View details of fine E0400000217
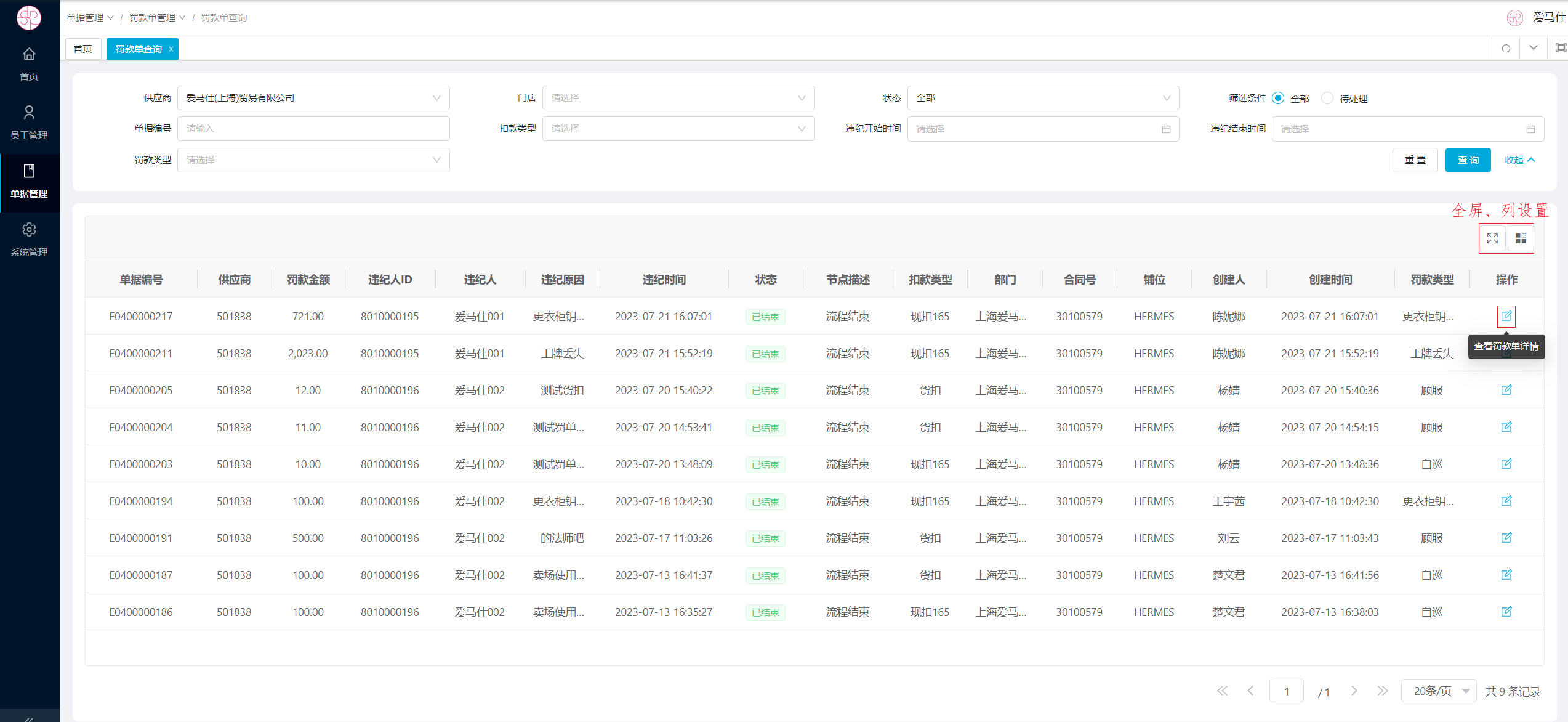The width and height of the screenshot is (1568, 722). point(1506,316)
